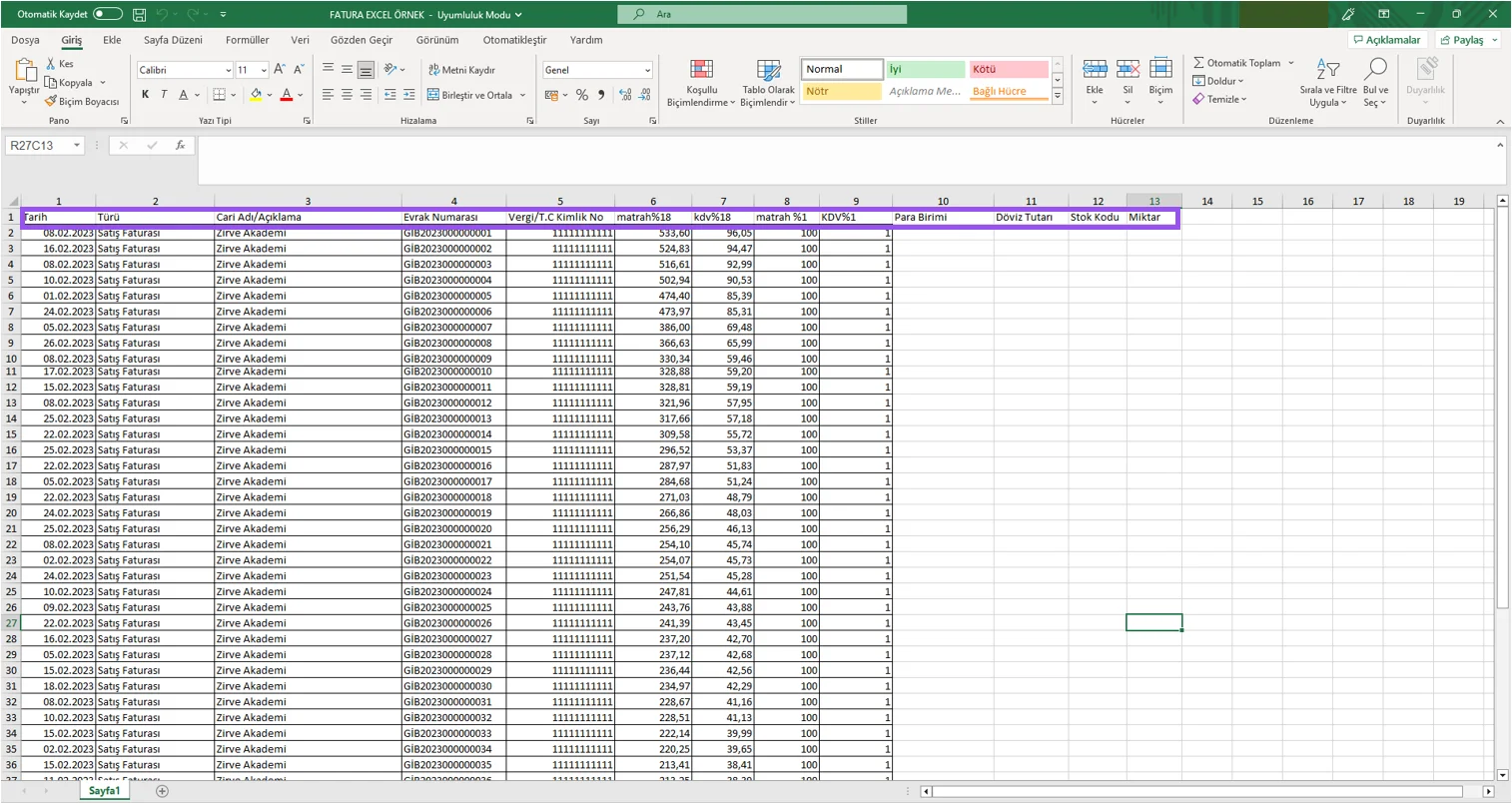Select the Biçim Boyacısı format painter

pyautogui.click(x=81, y=102)
